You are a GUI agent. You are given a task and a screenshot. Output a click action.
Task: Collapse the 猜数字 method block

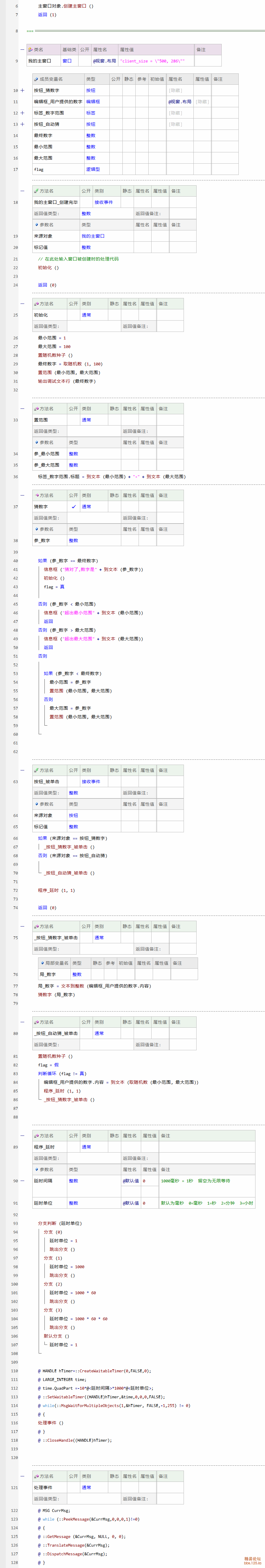23,495
